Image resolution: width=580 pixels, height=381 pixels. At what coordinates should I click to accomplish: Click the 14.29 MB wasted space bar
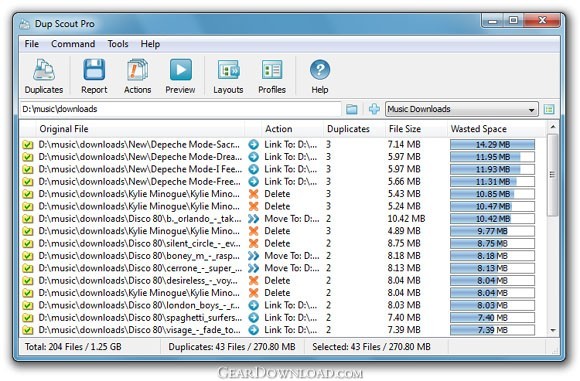492,145
